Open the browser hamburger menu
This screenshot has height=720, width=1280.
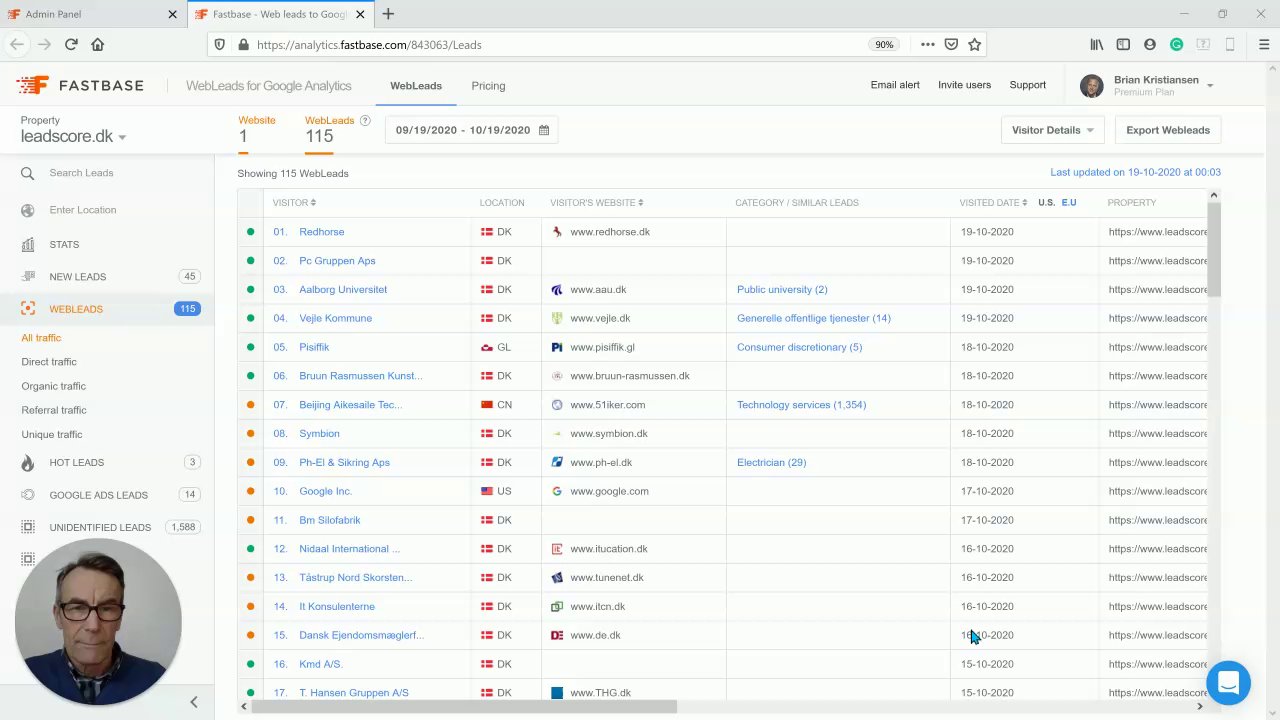pos(1264,44)
